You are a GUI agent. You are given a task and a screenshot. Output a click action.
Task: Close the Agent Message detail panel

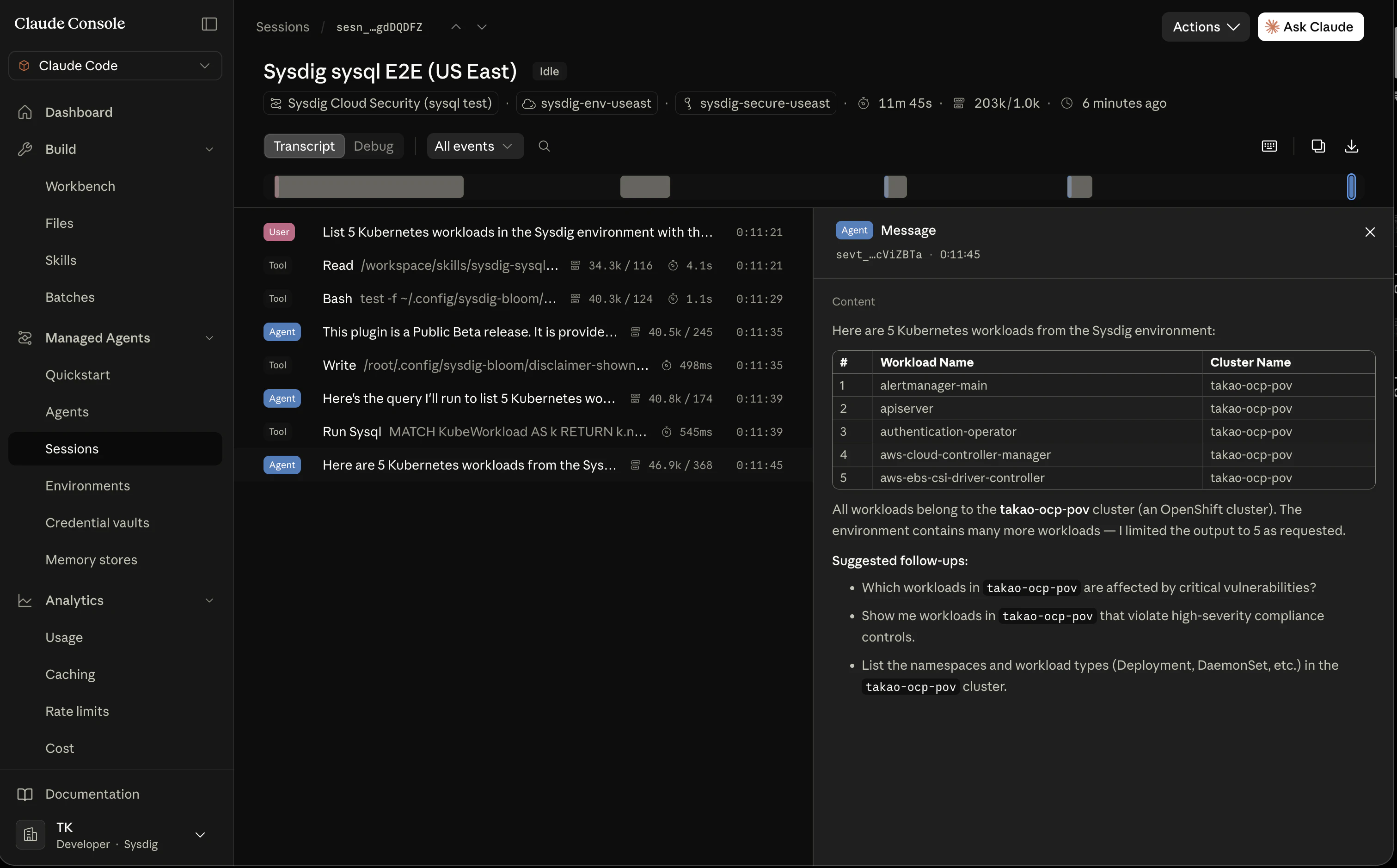[1370, 232]
